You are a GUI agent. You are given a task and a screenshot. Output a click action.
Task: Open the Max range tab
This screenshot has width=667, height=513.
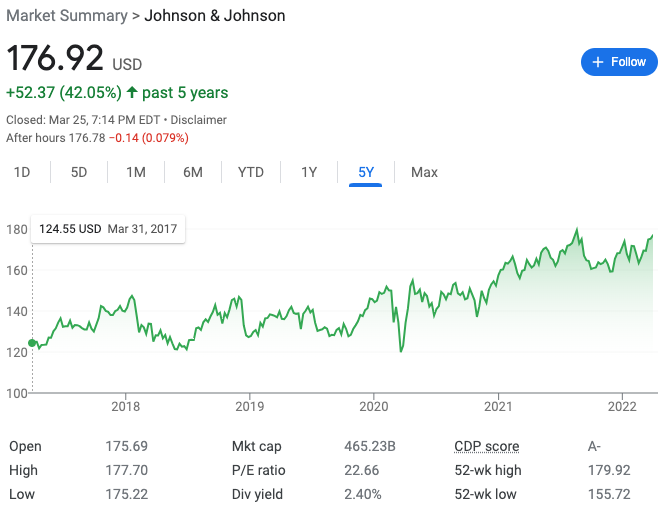[424, 172]
